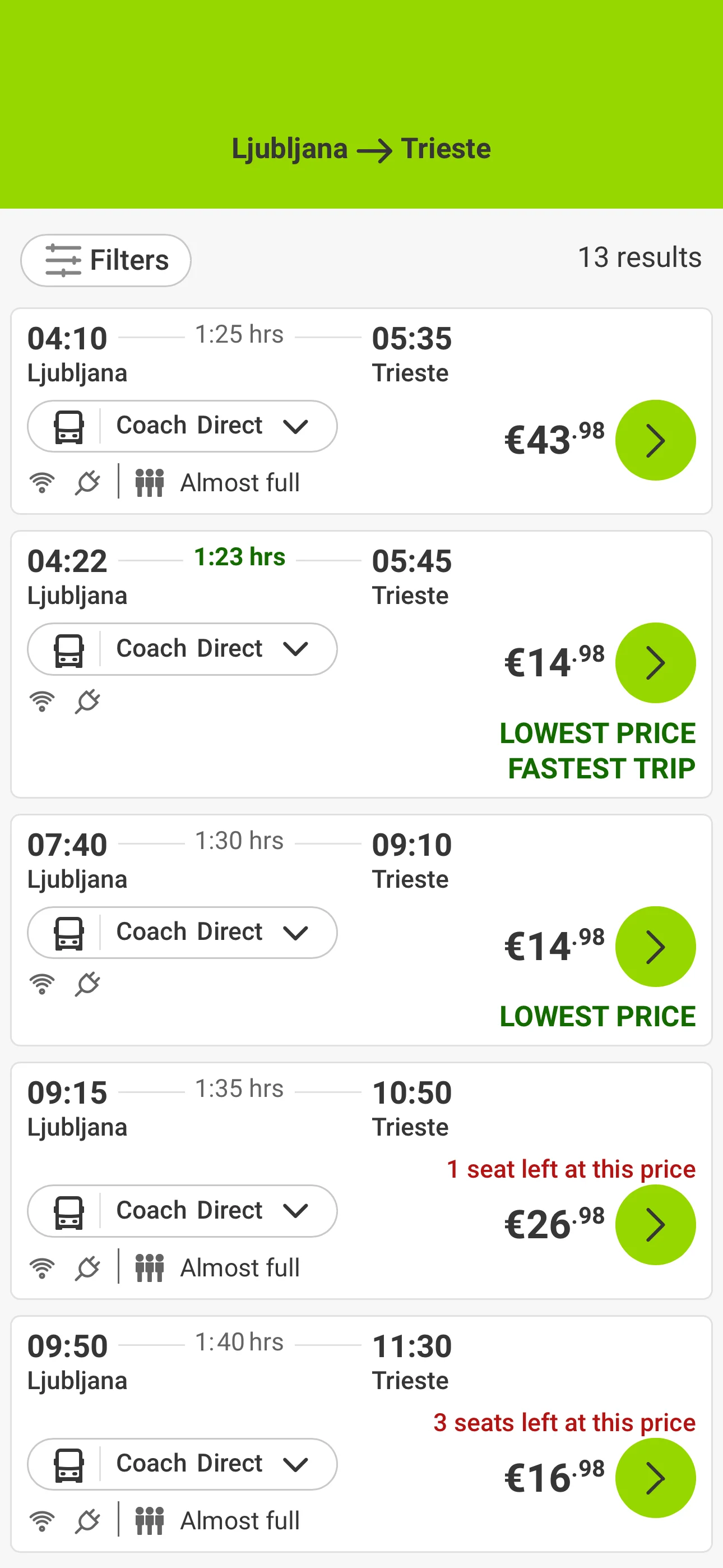Select the 09:50 trip arrow for €16.98

(x=655, y=1478)
